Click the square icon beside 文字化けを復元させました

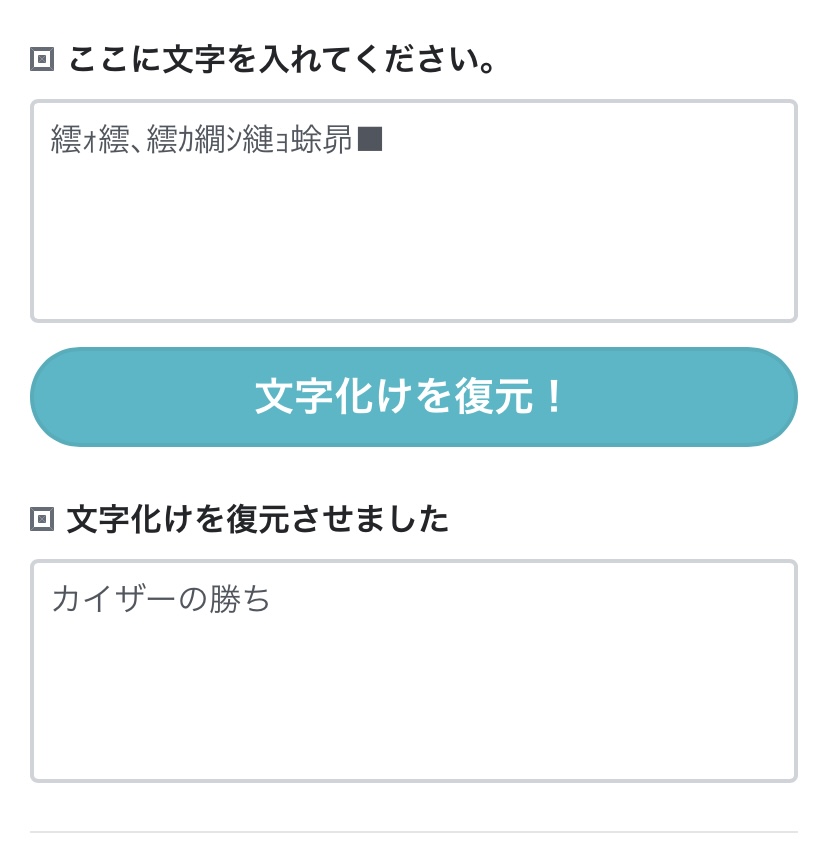tap(42, 519)
